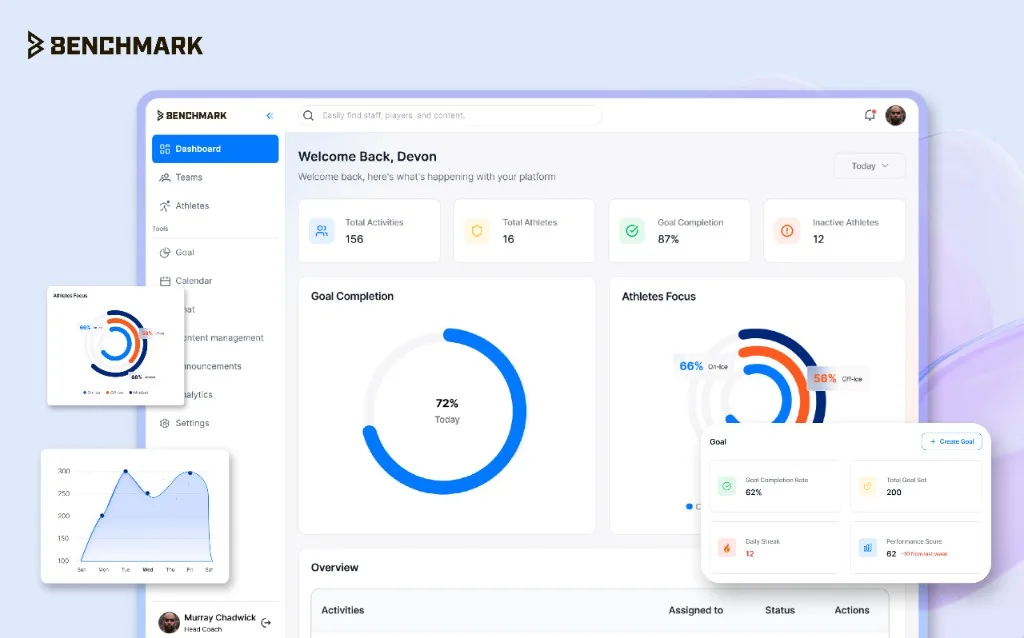Click the 56% Off-Ice label on chart

(x=838, y=379)
